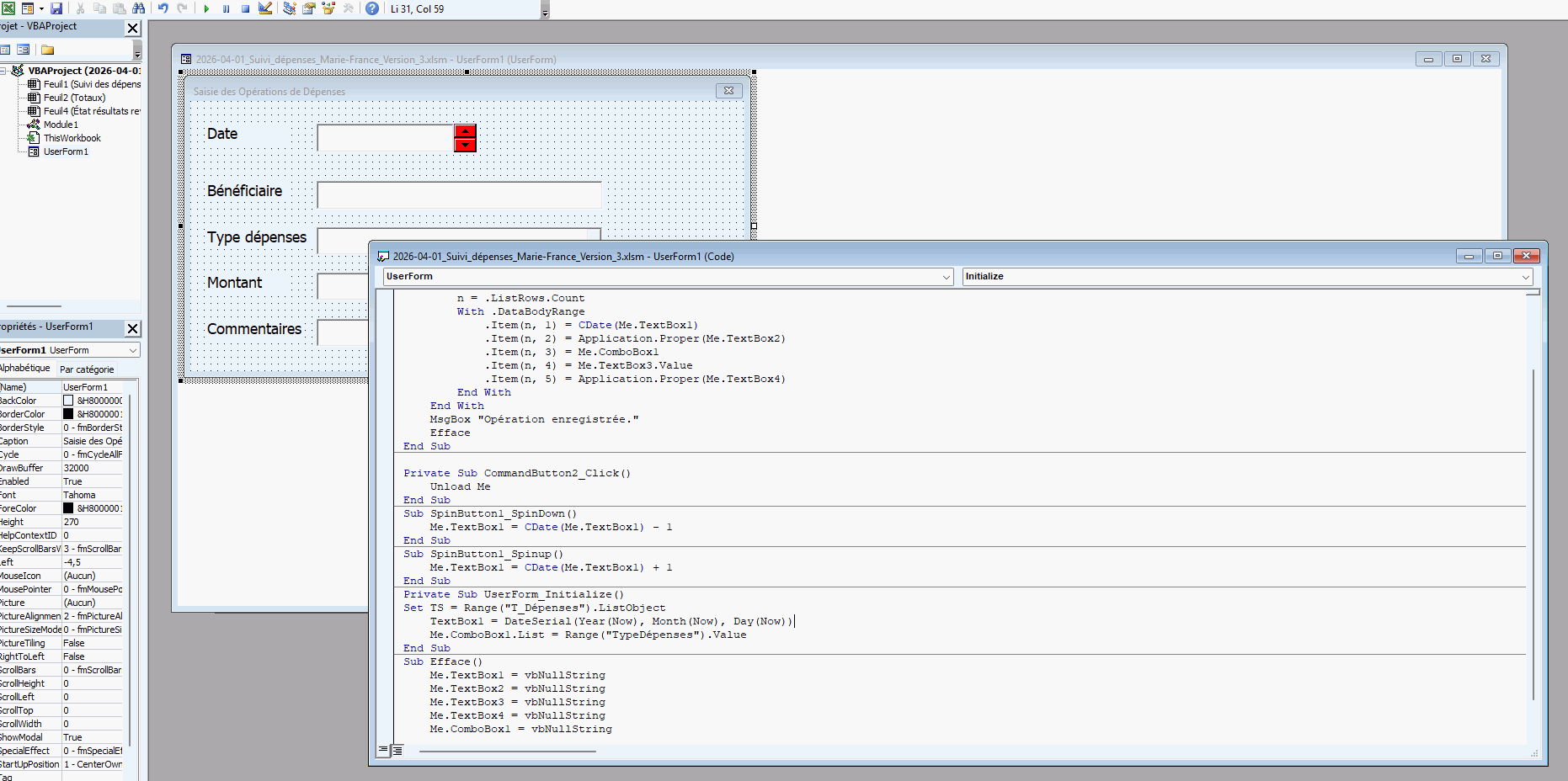Toggle Design Mode icon in toolbar
The height and width of the screenshot is (781, 1568).
coord(265,8)
